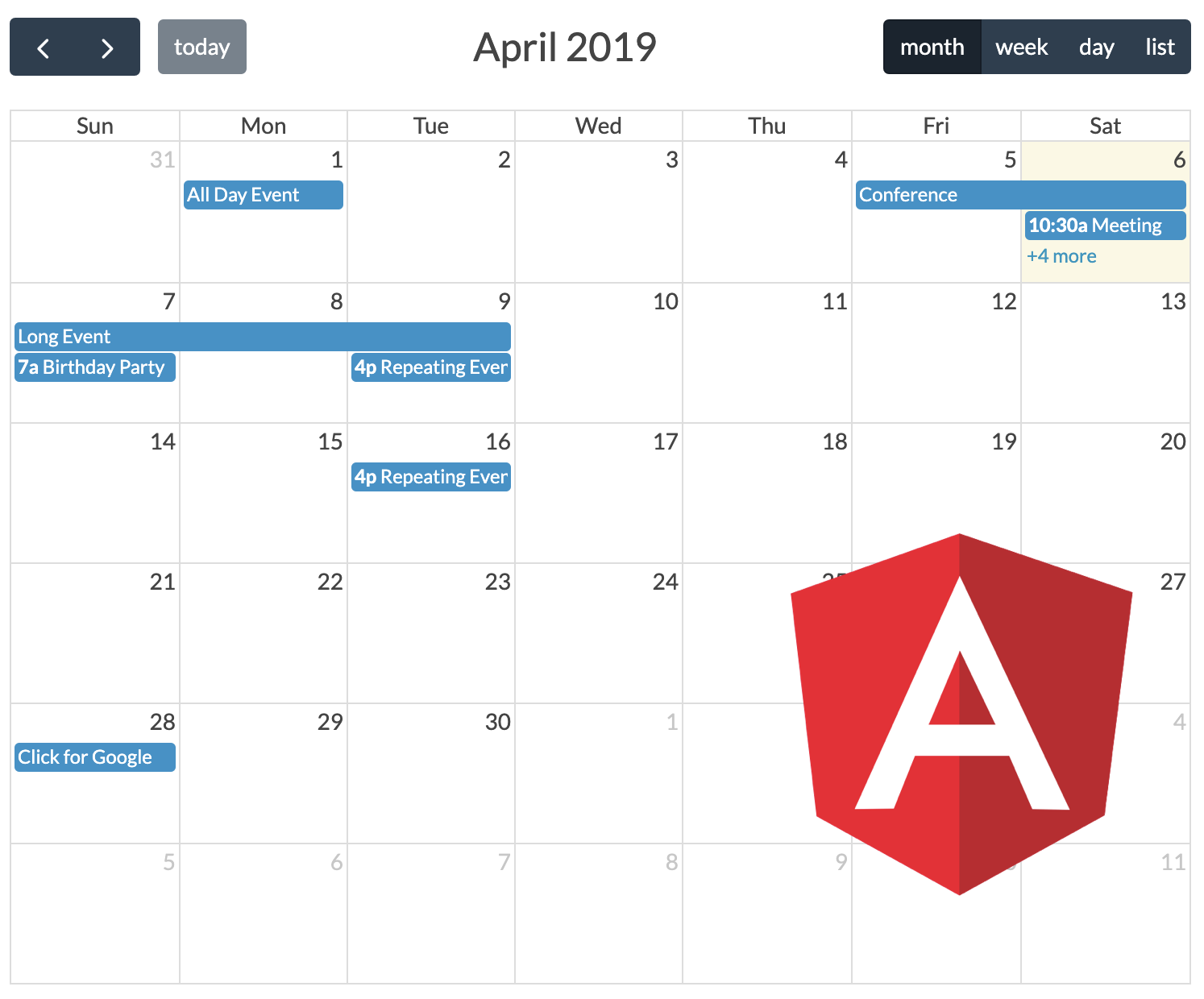Select the day number 5 in the Fri column's first week
Viewport: 1204px width, 999px height.
(x=1011, y=160)
